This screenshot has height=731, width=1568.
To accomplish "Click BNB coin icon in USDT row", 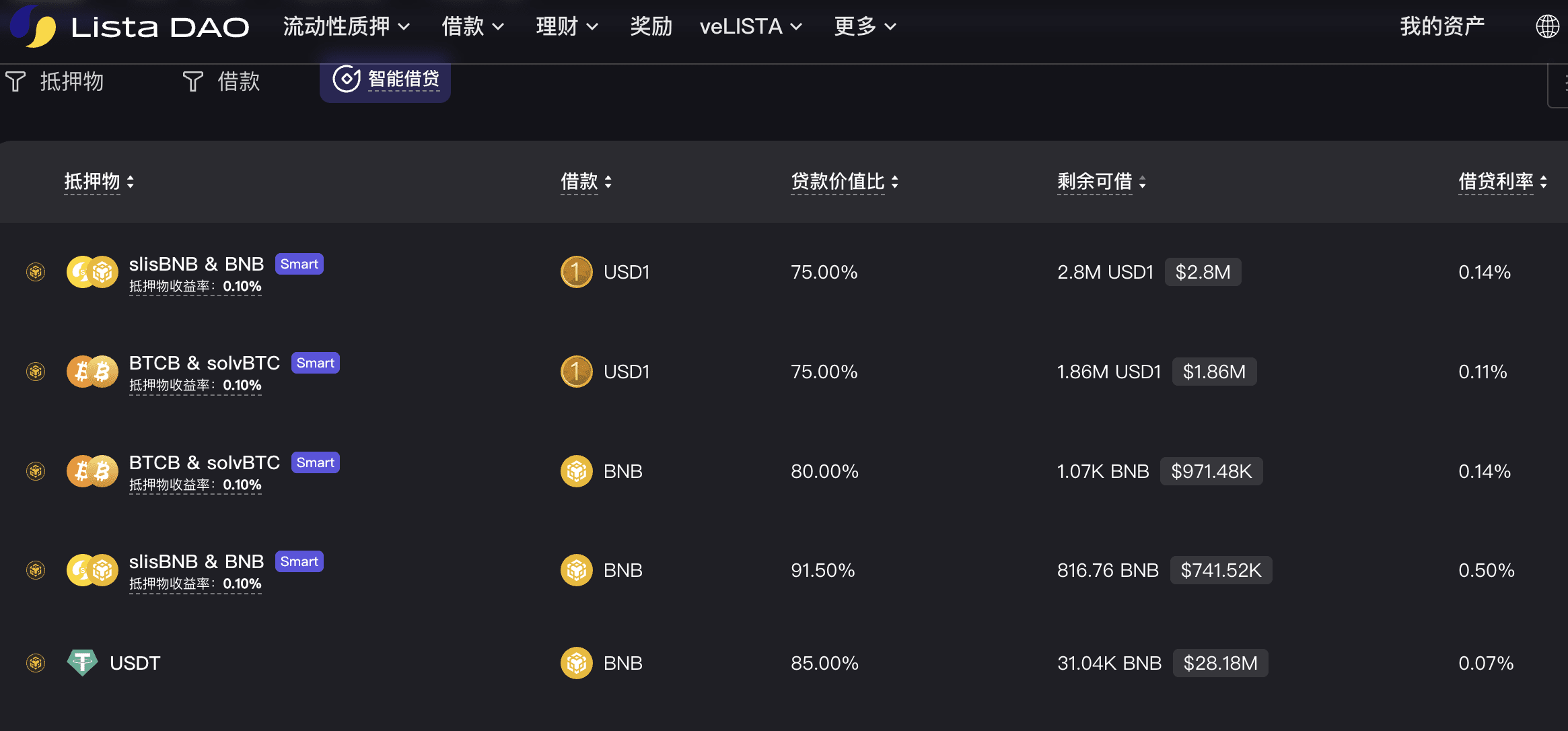I will (576, 663).
